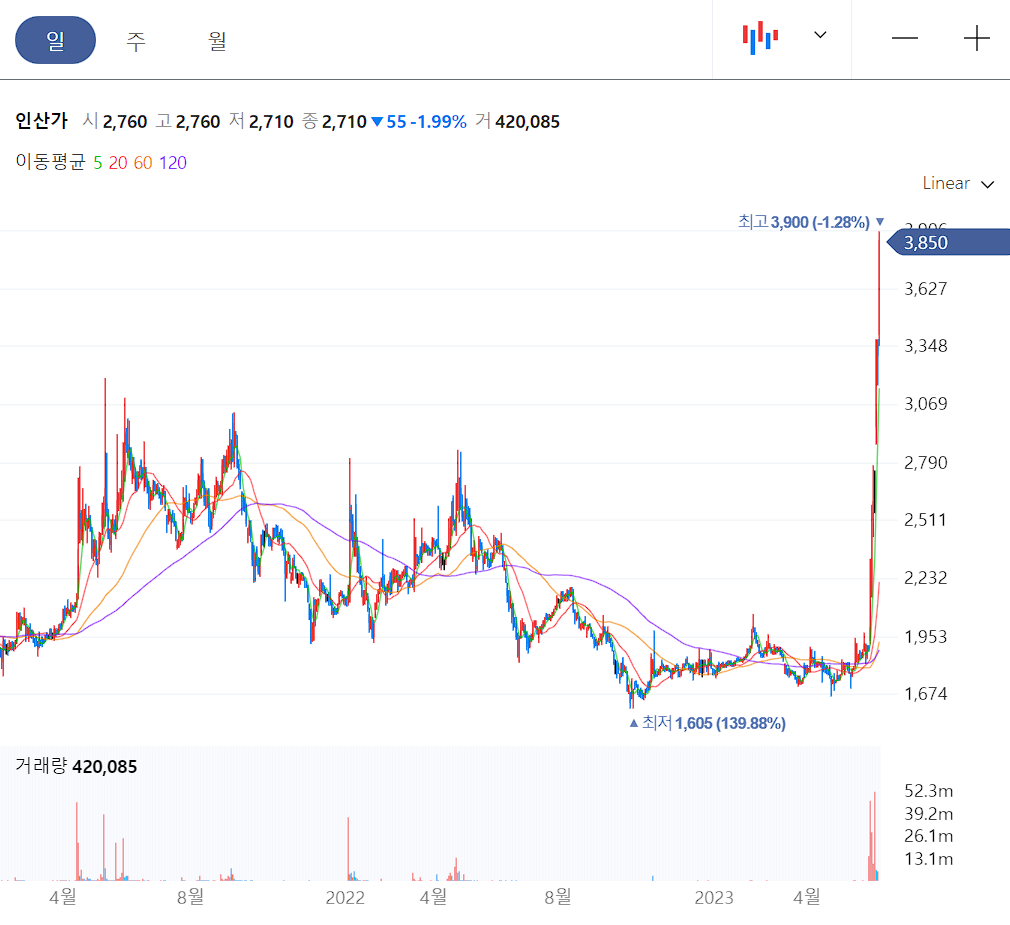Screen dimensions: 1010x925
Task: Click the 1,674 price axis label
Action: pos(926,694)
